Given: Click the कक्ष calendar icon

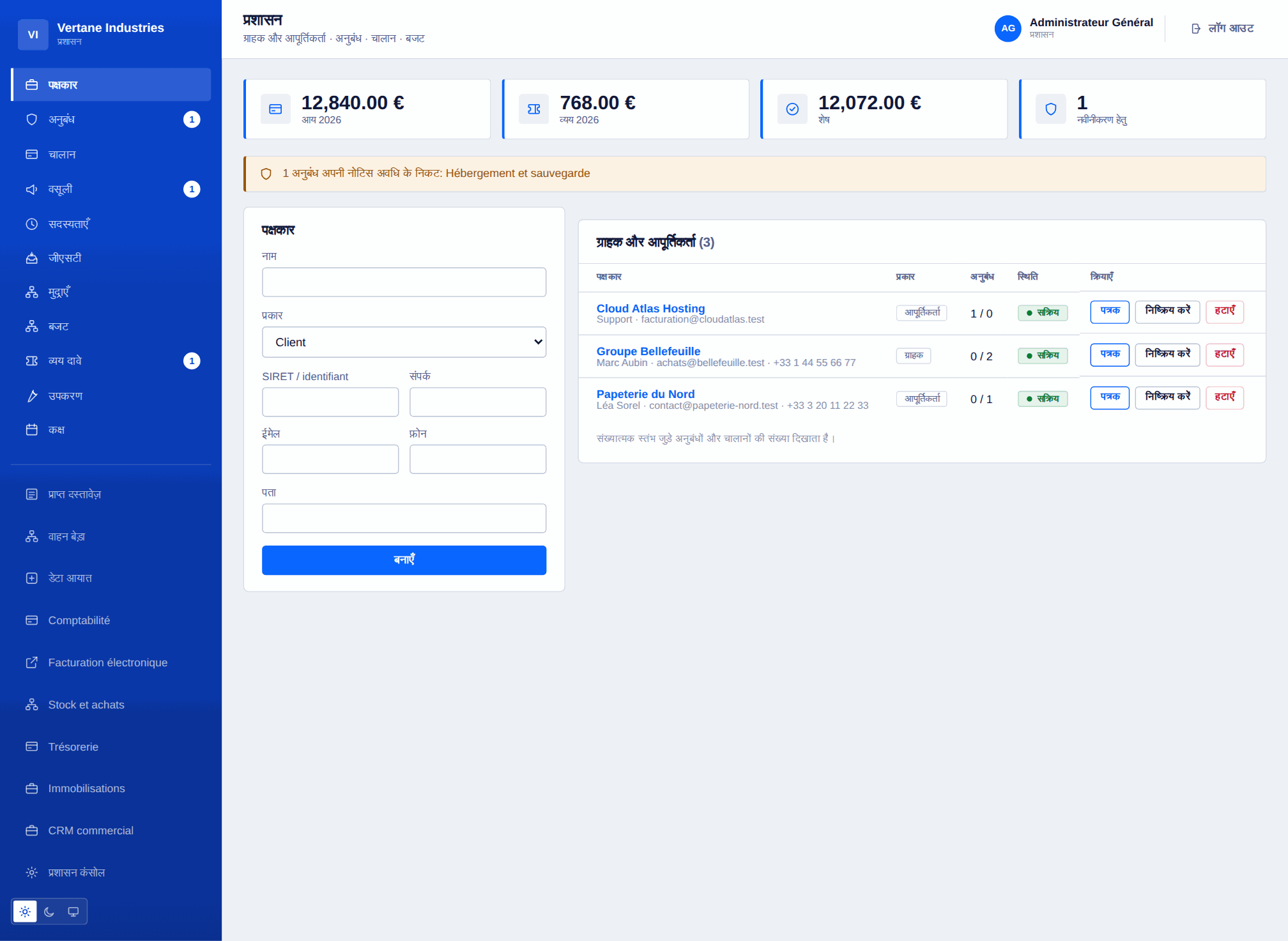Looking at the screenshot, I should pos(31,430).
